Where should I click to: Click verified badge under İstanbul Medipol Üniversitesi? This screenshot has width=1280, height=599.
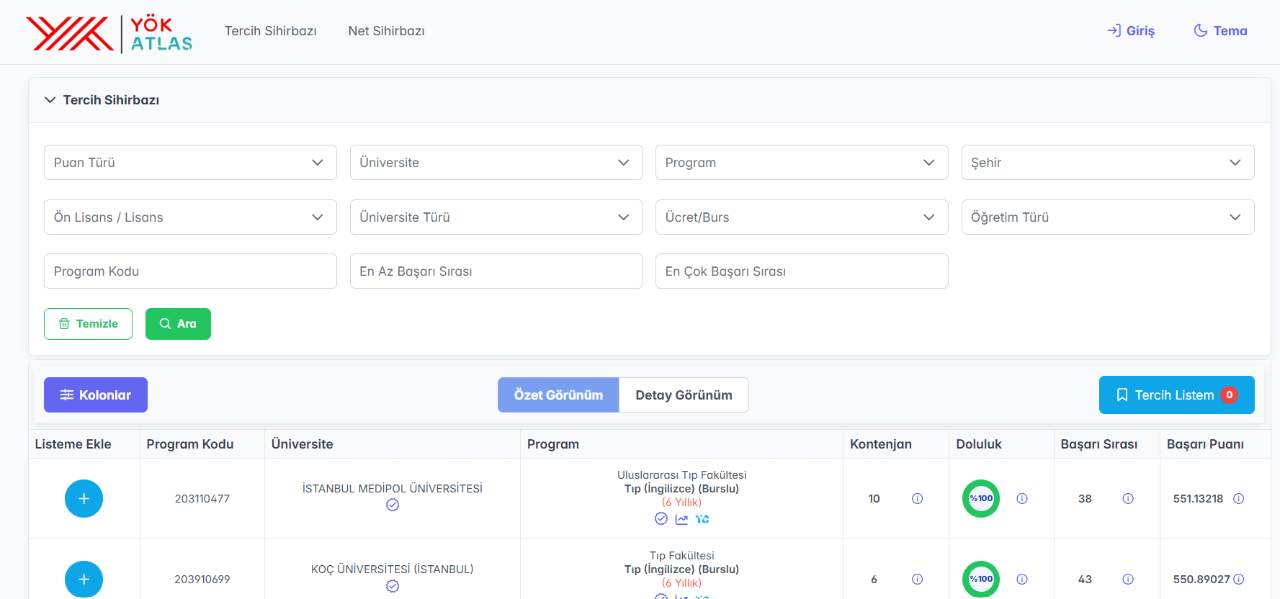[392, 505]
